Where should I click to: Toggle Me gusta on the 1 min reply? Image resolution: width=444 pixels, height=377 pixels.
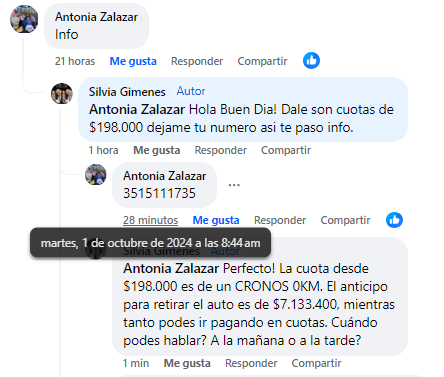187,363
